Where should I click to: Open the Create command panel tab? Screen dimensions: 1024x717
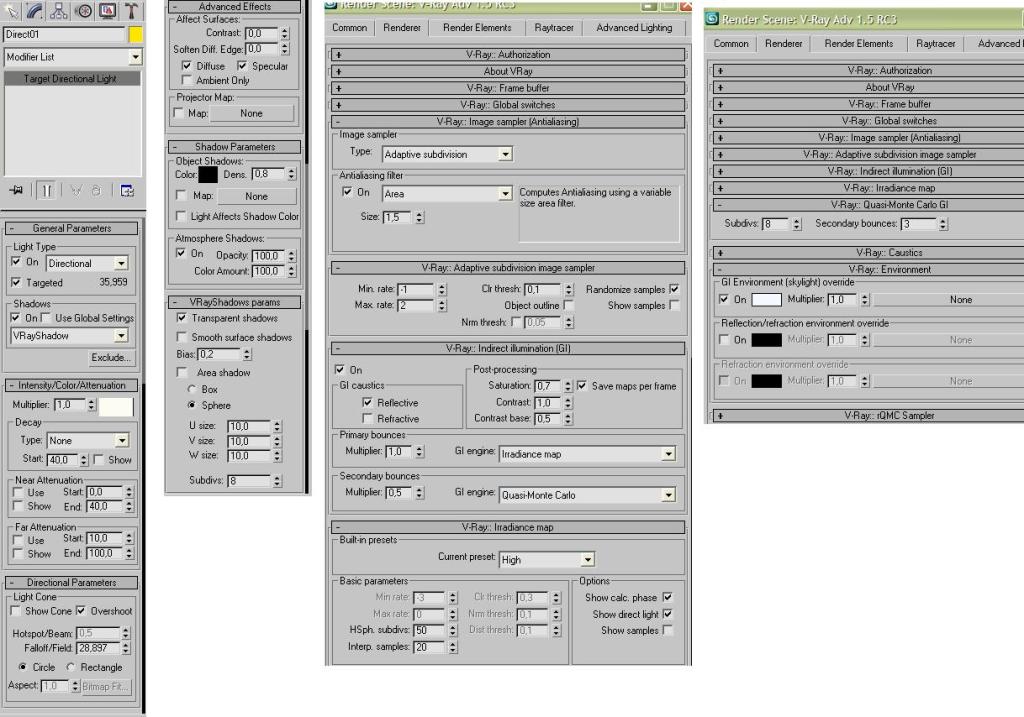click(x=12, y=10)
